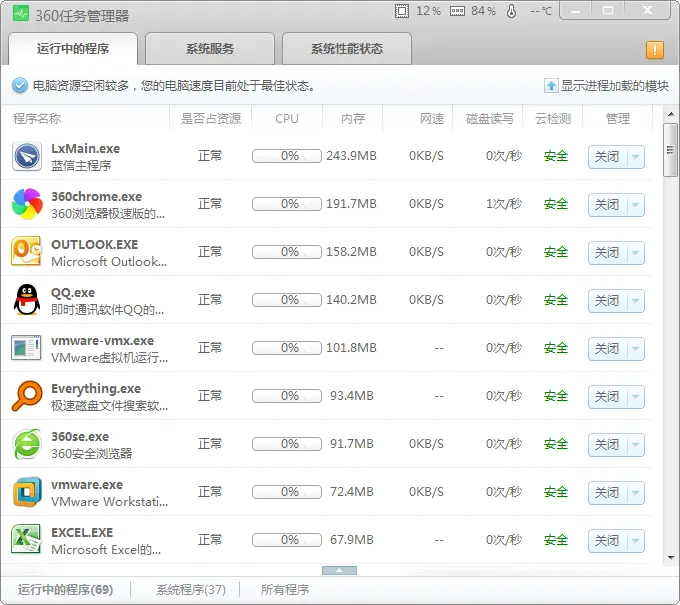Screen dimensions: 680x605
Task: Click the vmware-vmx.exe process icon
Action: pos(26,348)
